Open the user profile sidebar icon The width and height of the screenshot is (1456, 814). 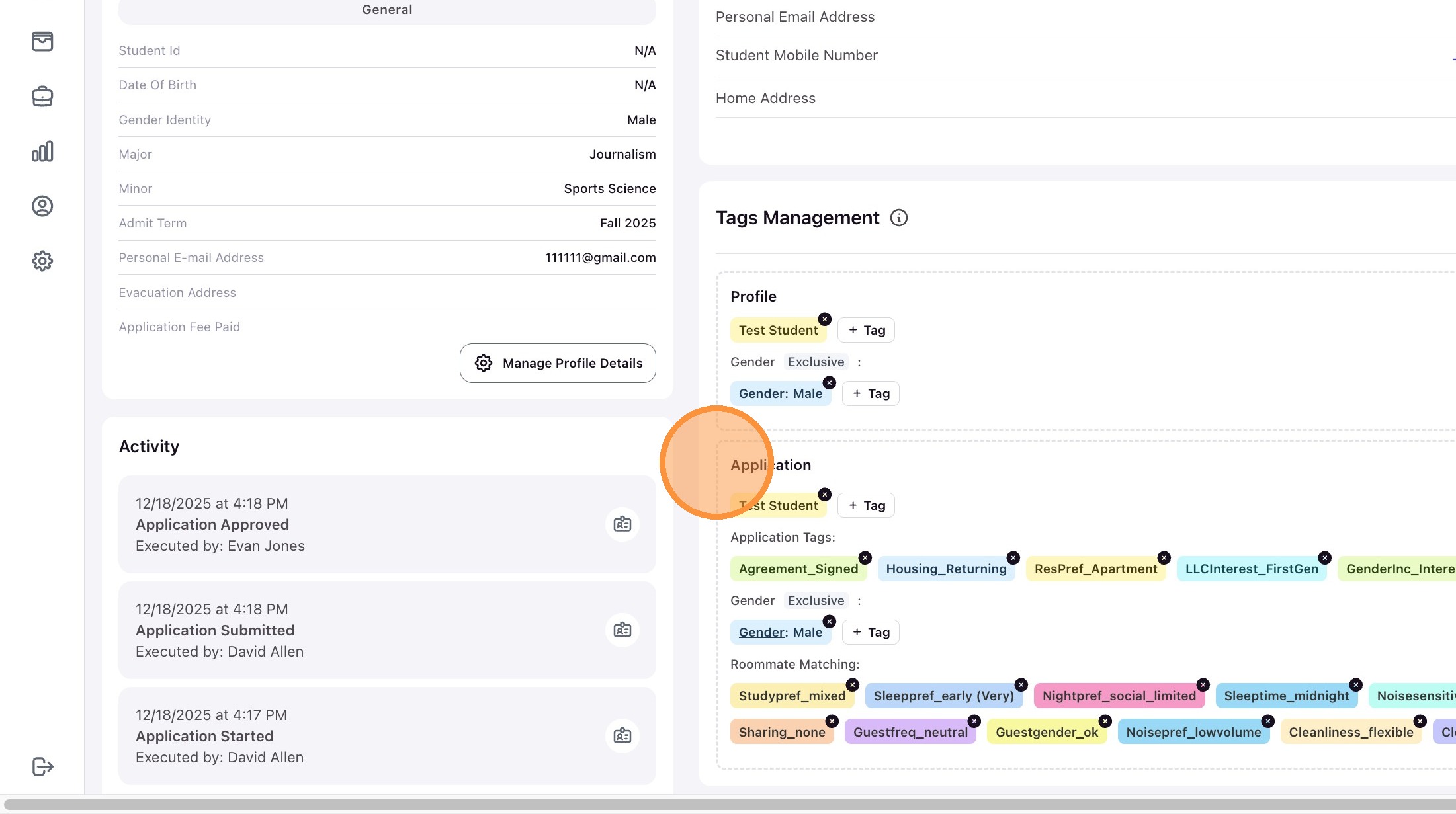click(42, 206)
